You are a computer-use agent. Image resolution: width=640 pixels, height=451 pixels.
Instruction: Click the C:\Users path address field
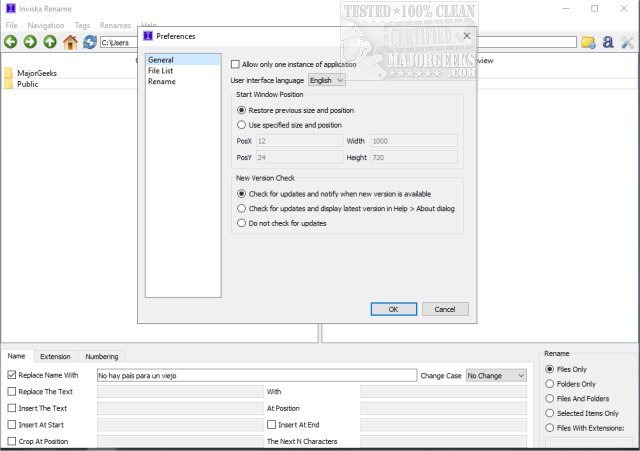pos(119,42)
